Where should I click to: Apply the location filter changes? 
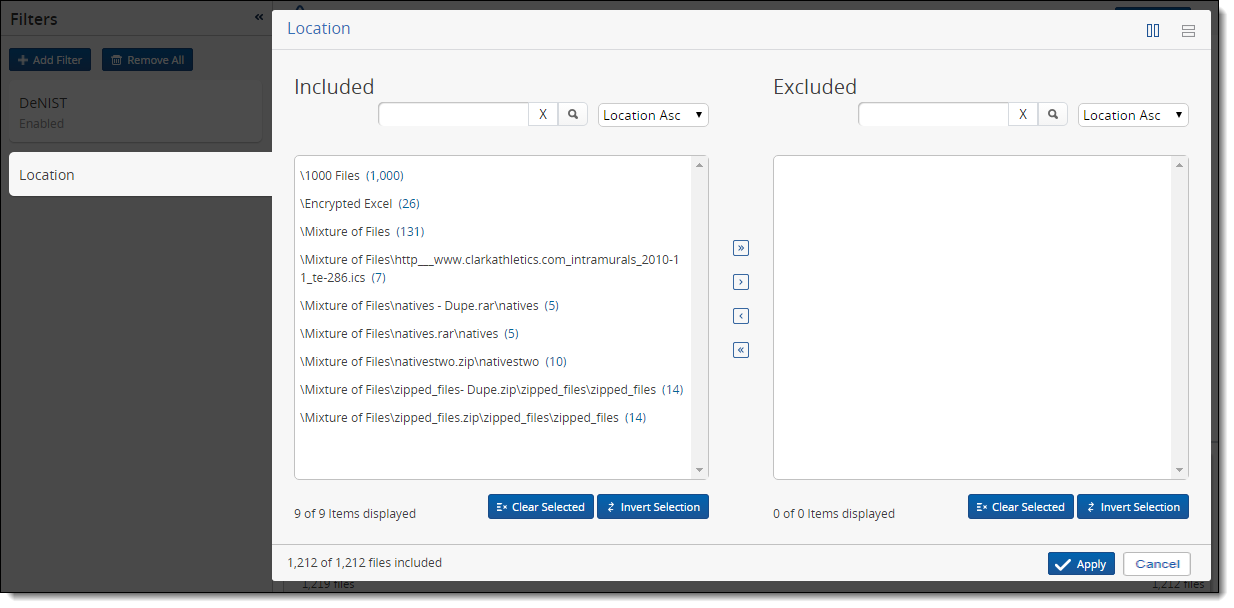1081,563
